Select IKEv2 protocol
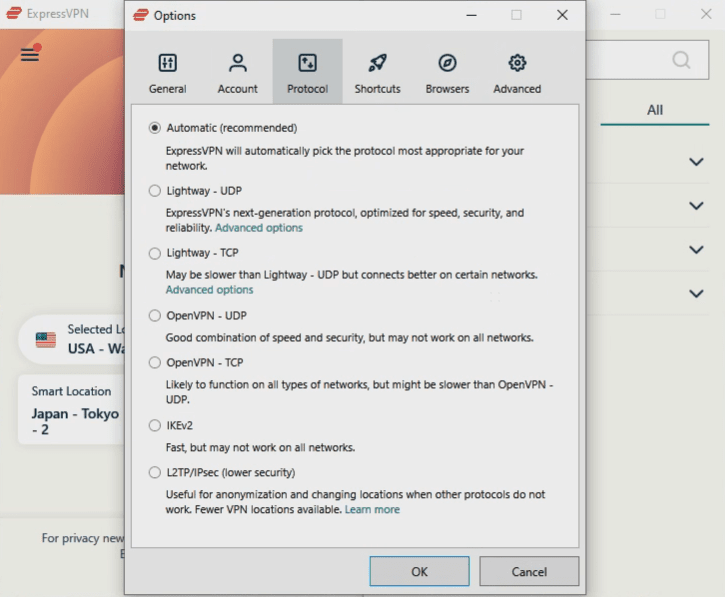The width and height of the screenshot is (725, 597). (x=155, y=425)
